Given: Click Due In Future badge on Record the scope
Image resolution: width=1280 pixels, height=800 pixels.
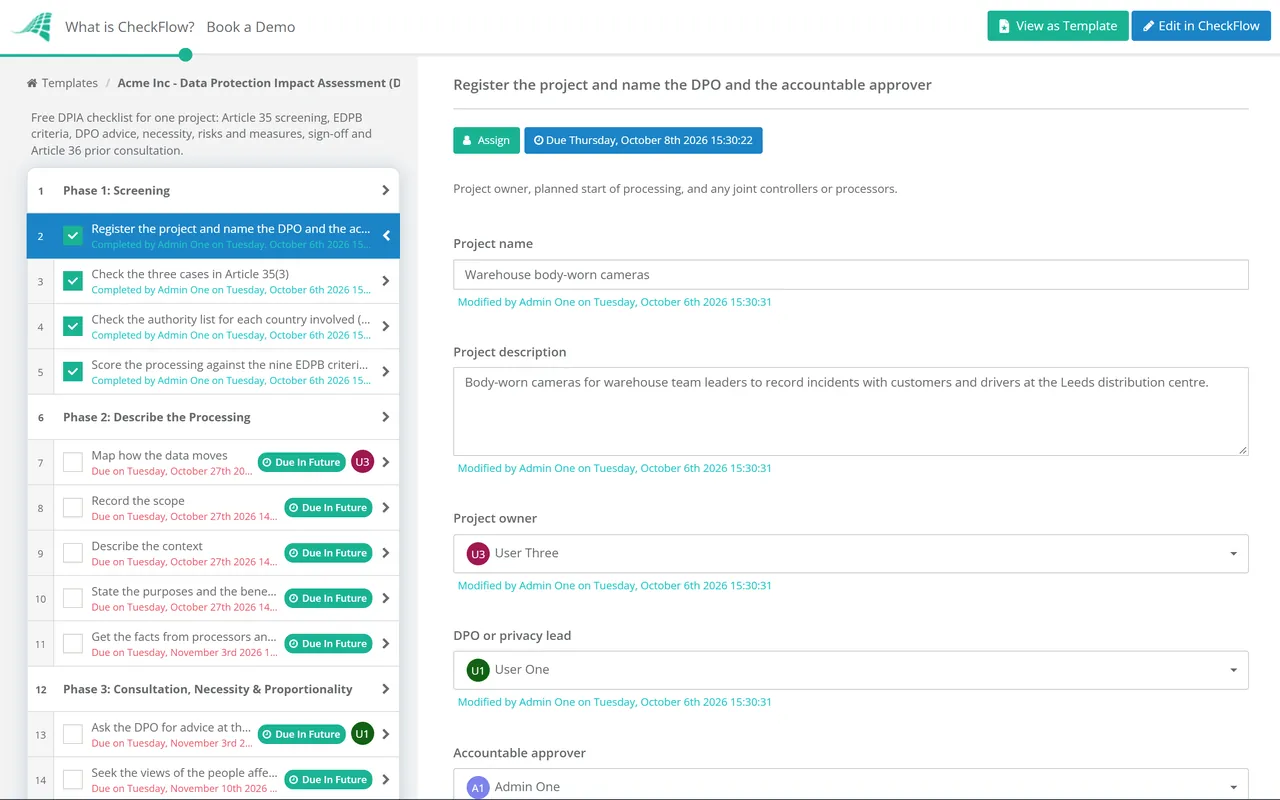Looking at the screenshot, I should pyautogui.click(x=328, y=508).
